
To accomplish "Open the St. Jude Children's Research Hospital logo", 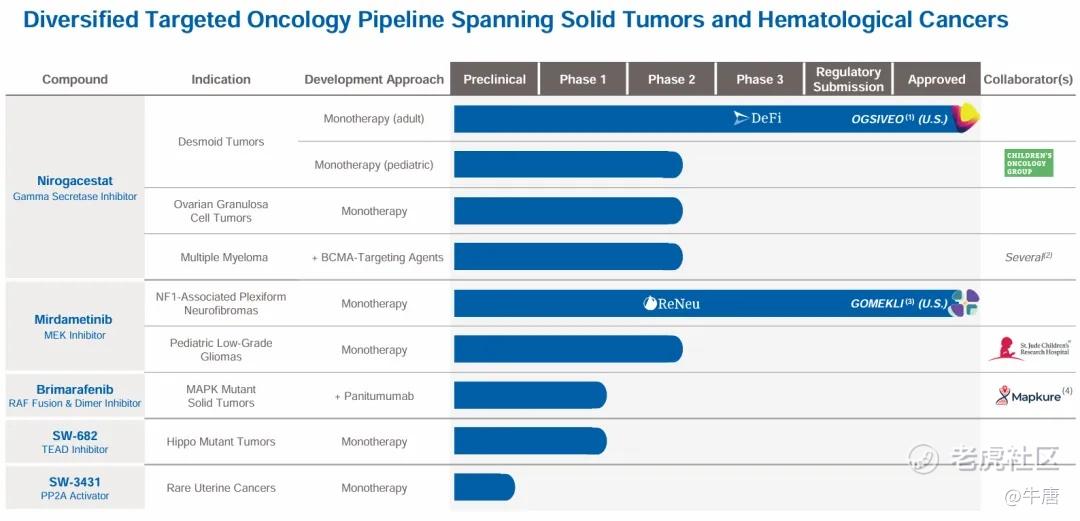I will tap(1029, 349).
